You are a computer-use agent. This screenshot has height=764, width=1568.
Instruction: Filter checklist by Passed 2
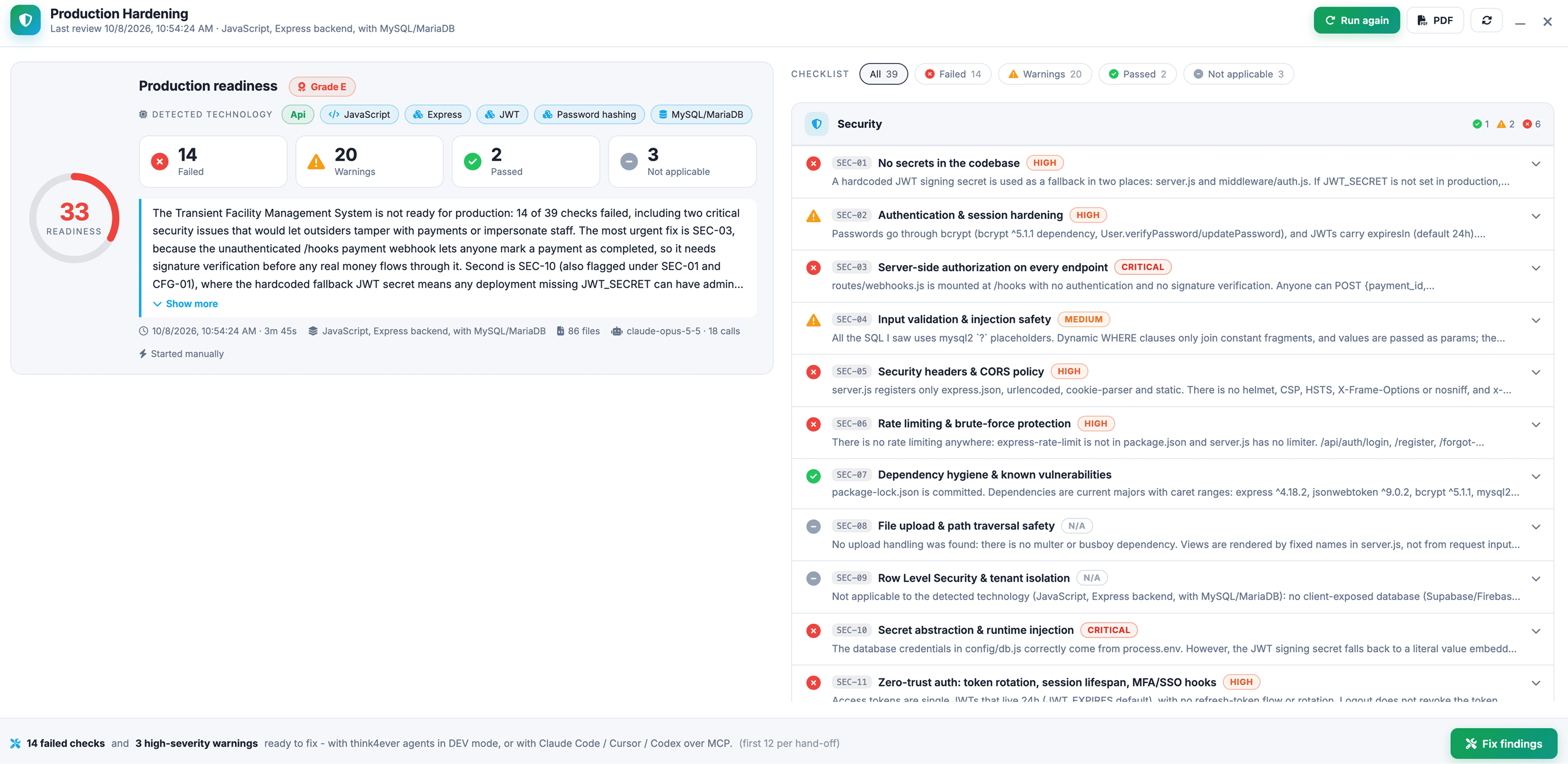[1137, 74]
